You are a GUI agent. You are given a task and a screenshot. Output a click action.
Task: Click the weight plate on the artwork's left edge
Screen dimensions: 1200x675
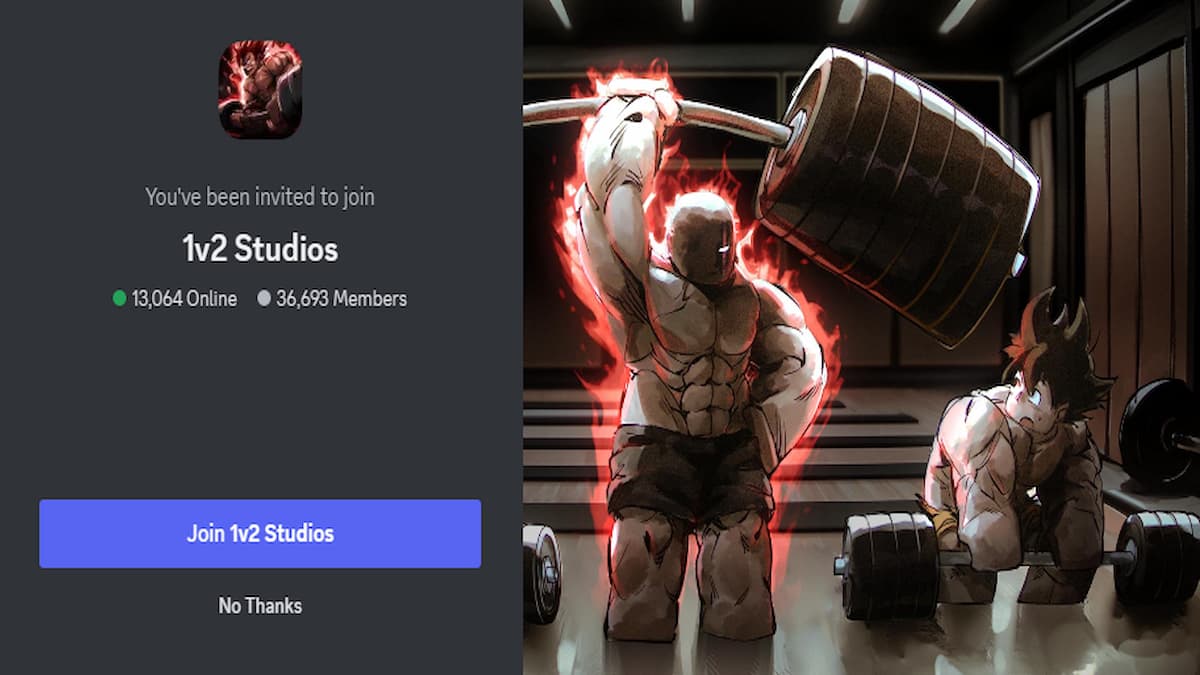pos(541,573)
